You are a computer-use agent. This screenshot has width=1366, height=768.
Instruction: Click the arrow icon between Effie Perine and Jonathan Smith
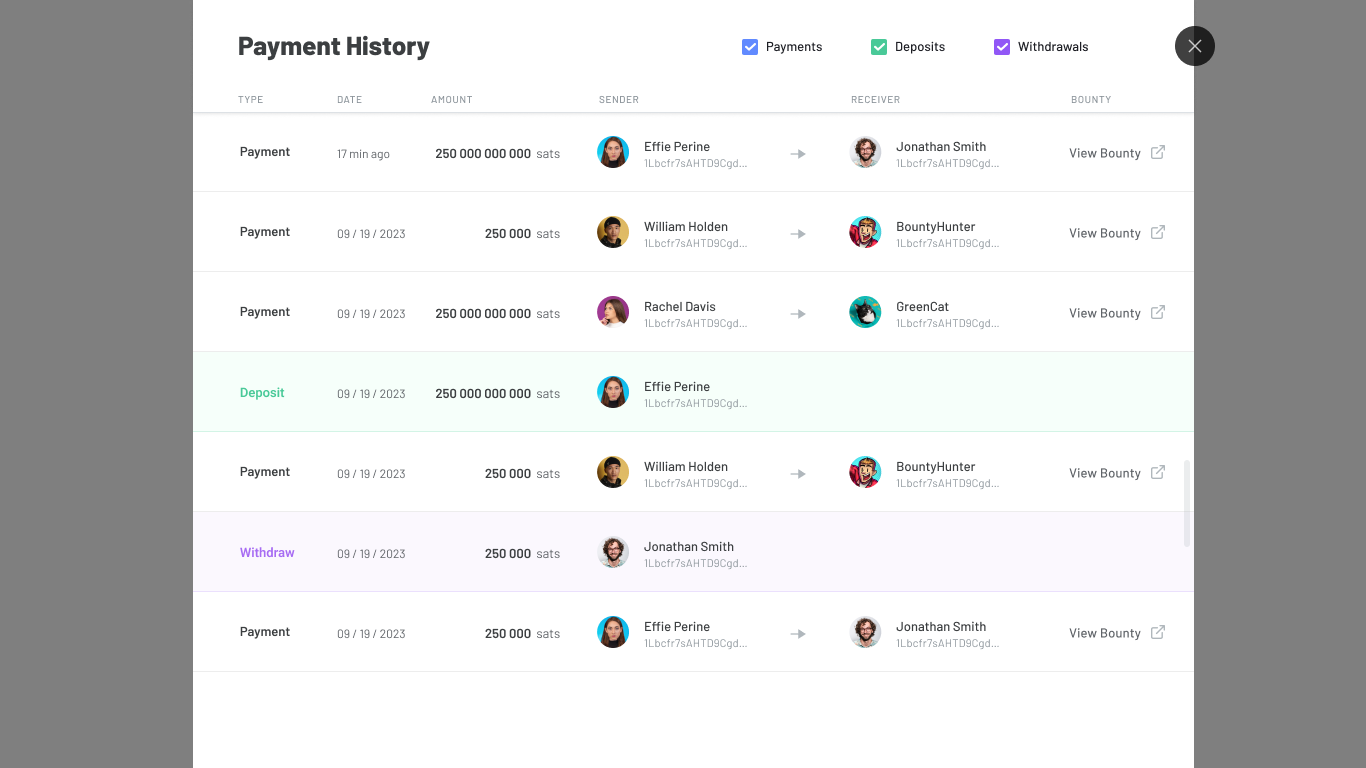coord(797,153)
